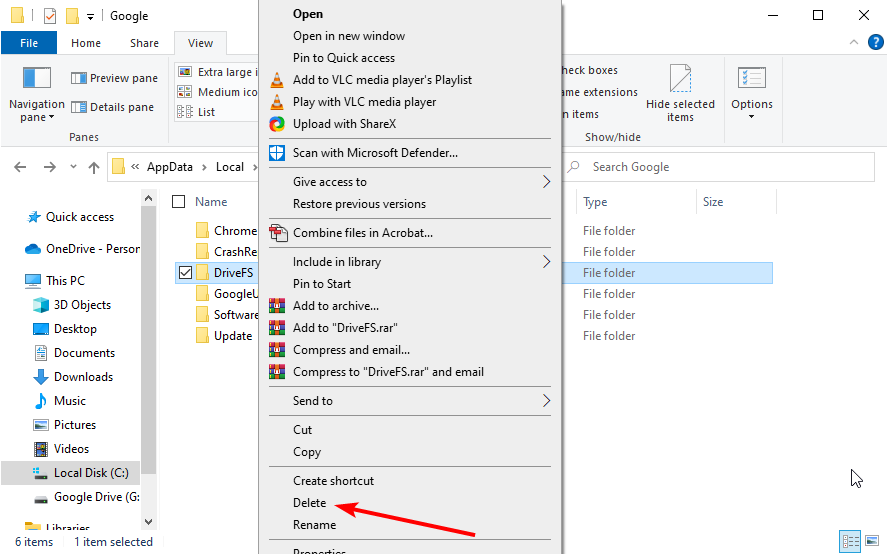
Task: Select Restore previous versions
Action: tap(359, 204)
